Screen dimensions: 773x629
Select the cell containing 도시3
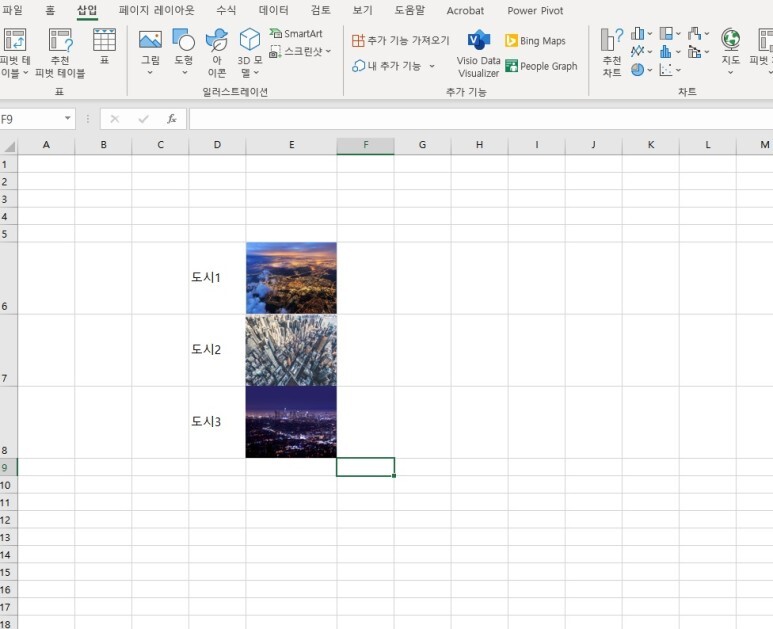(217, 422)
